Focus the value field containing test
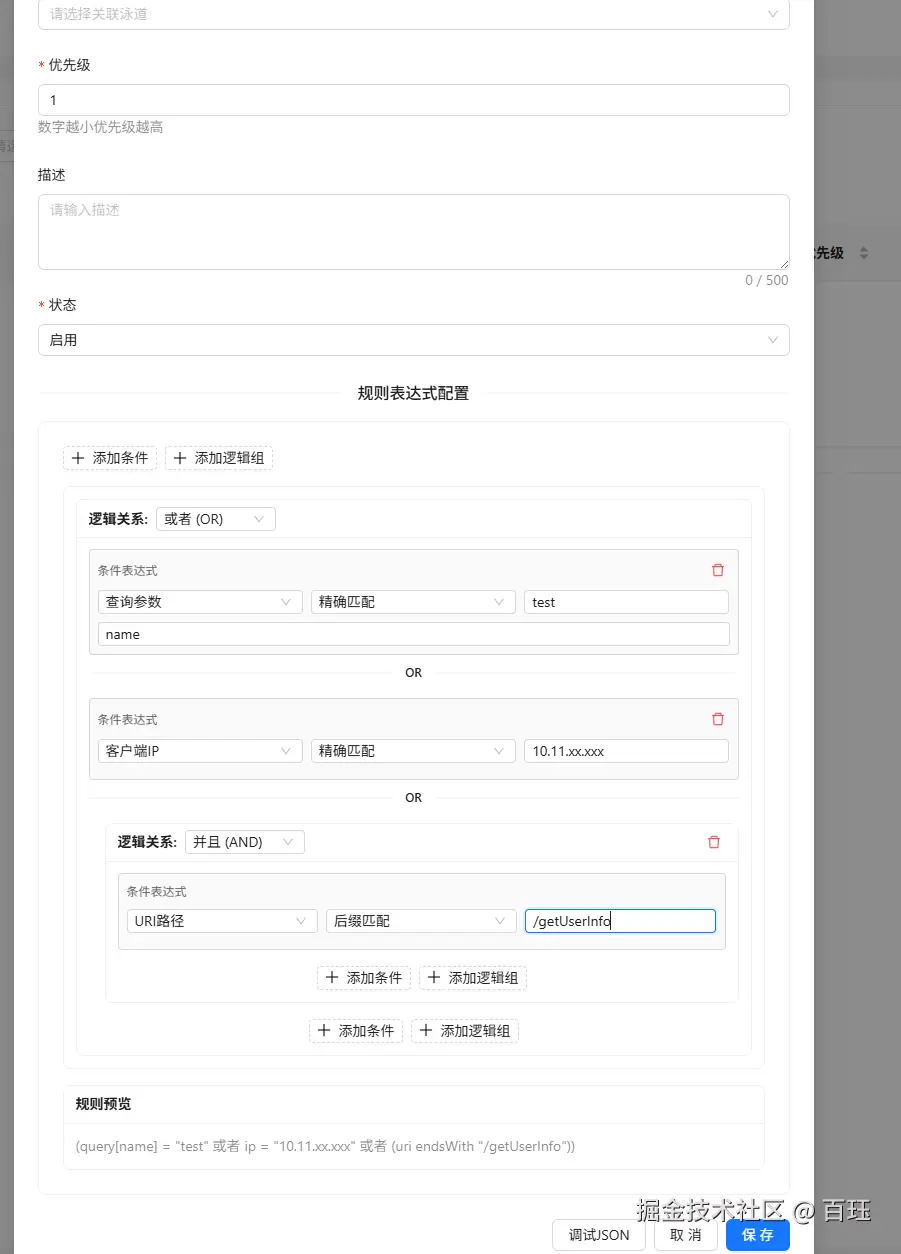This screenshot has width=901, height=1254. (x=626, y=602)
